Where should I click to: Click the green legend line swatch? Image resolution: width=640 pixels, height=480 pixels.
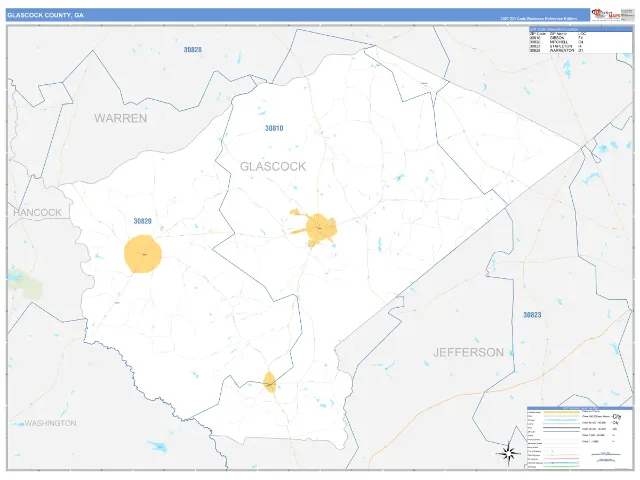pos(562,466)
